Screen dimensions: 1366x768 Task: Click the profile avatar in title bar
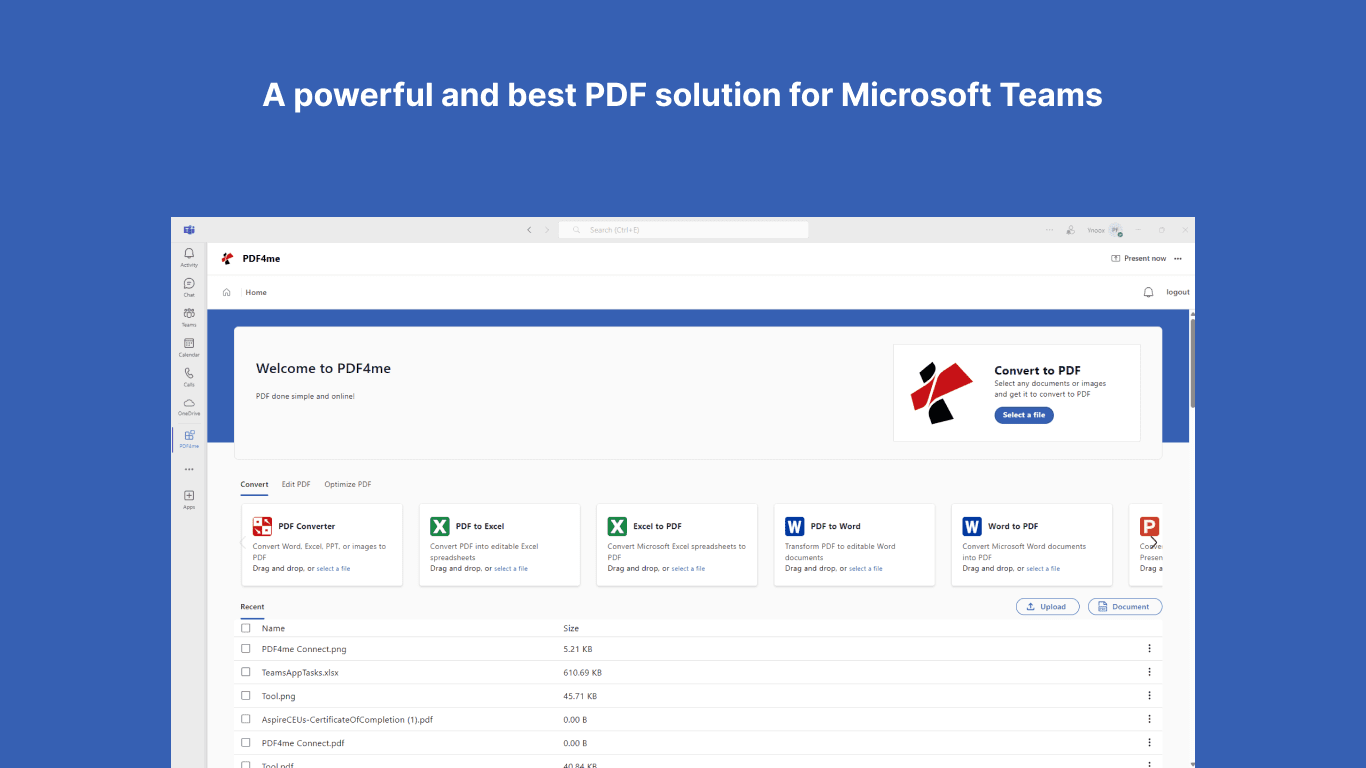pos(1115,230)
